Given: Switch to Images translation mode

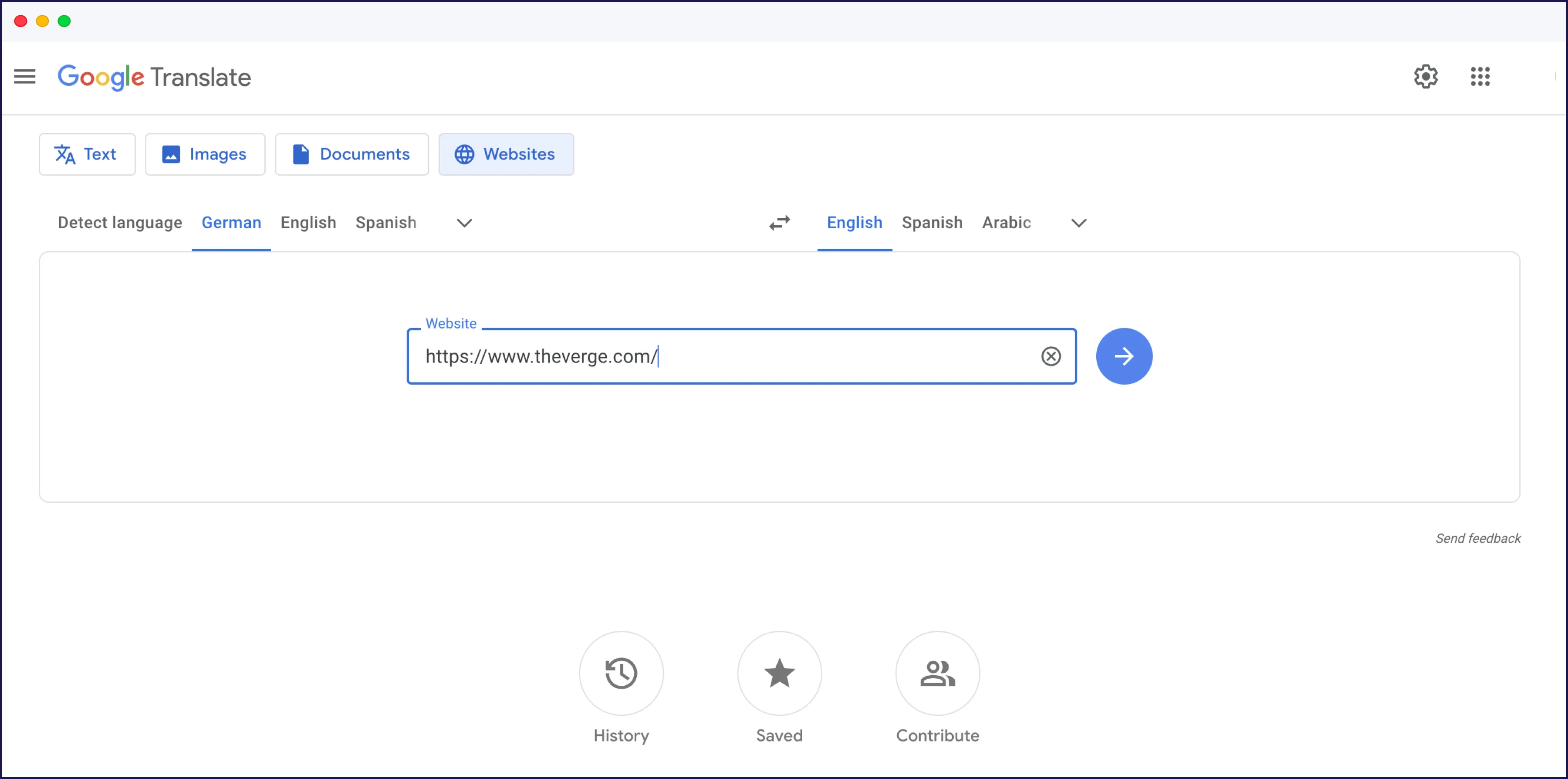Looking at the screenshot, I should click(x=205, y=154).
